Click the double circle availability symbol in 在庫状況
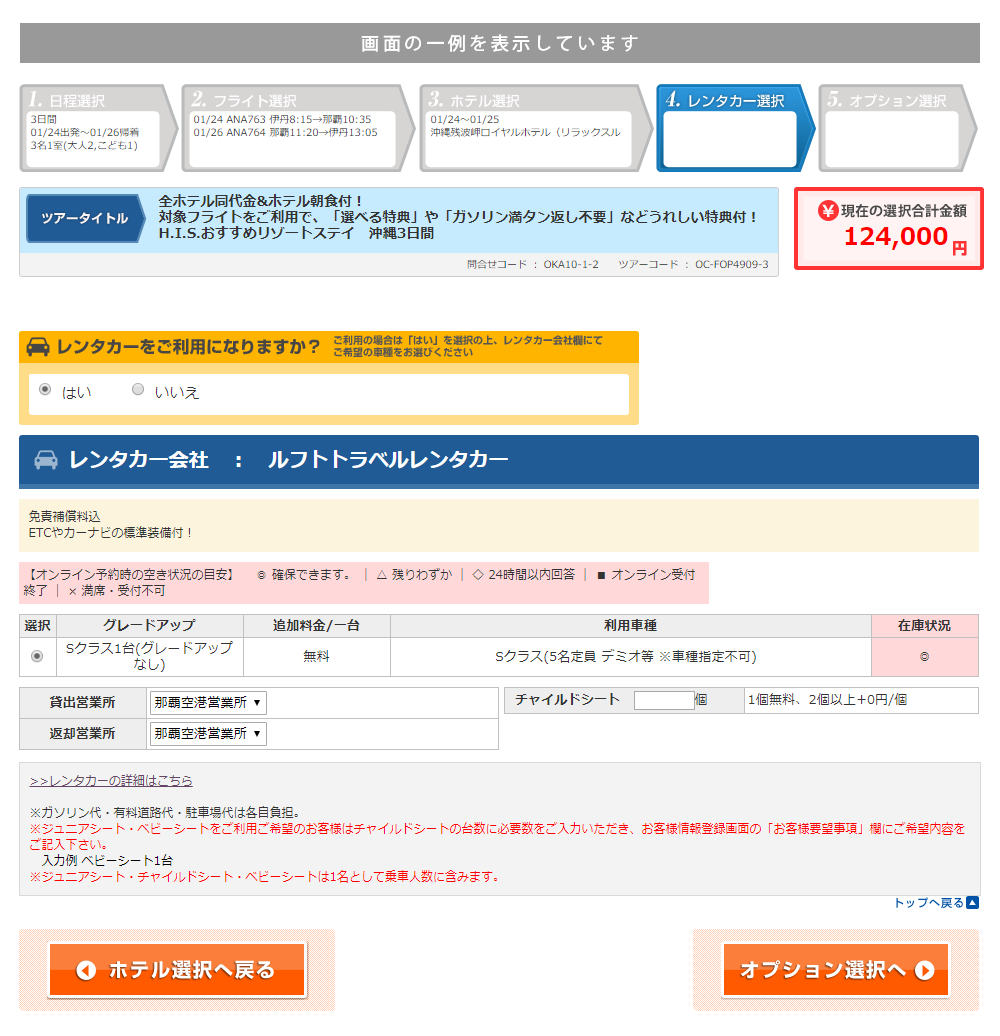The height and width of the screenshot is (1036, 1000). pos(924,657)
